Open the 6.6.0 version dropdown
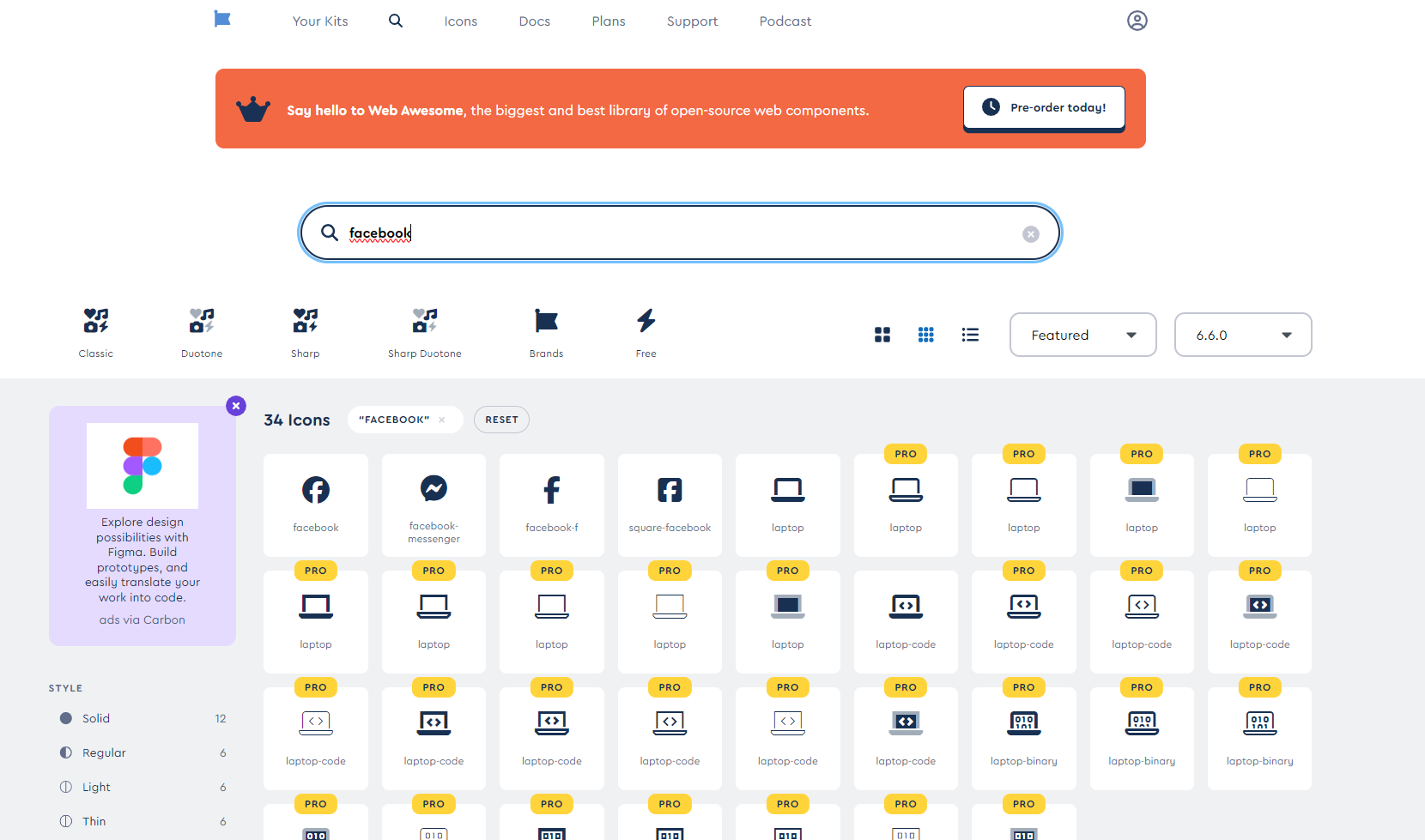Viewport: 1425px width, 840px height. 1243,335
